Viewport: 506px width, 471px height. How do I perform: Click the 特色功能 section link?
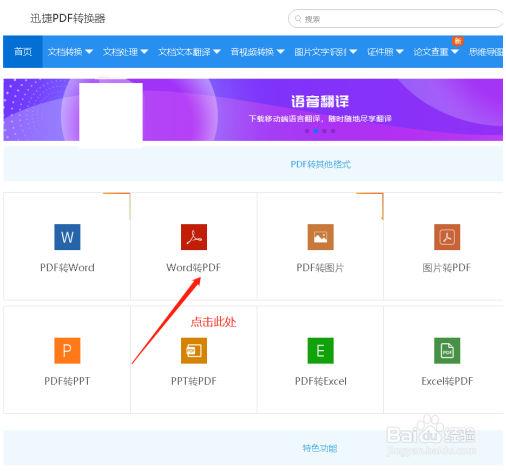coord(320,448)
